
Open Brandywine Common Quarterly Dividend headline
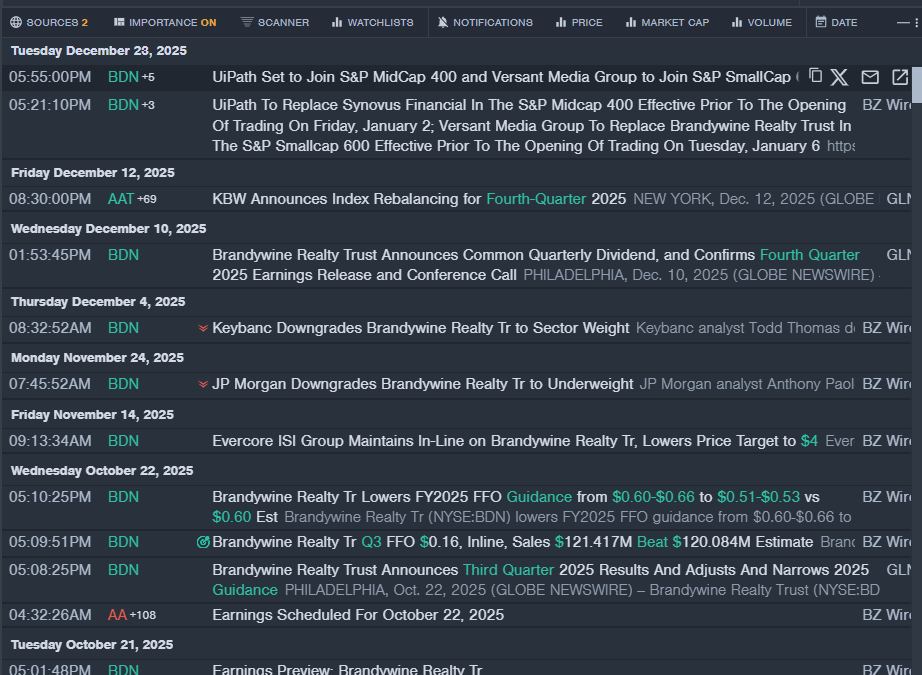point(536,265)
